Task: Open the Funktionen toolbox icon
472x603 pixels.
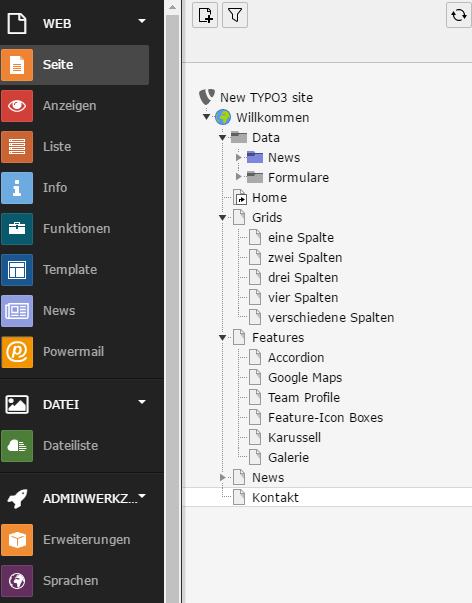Action: click(17, 229)
